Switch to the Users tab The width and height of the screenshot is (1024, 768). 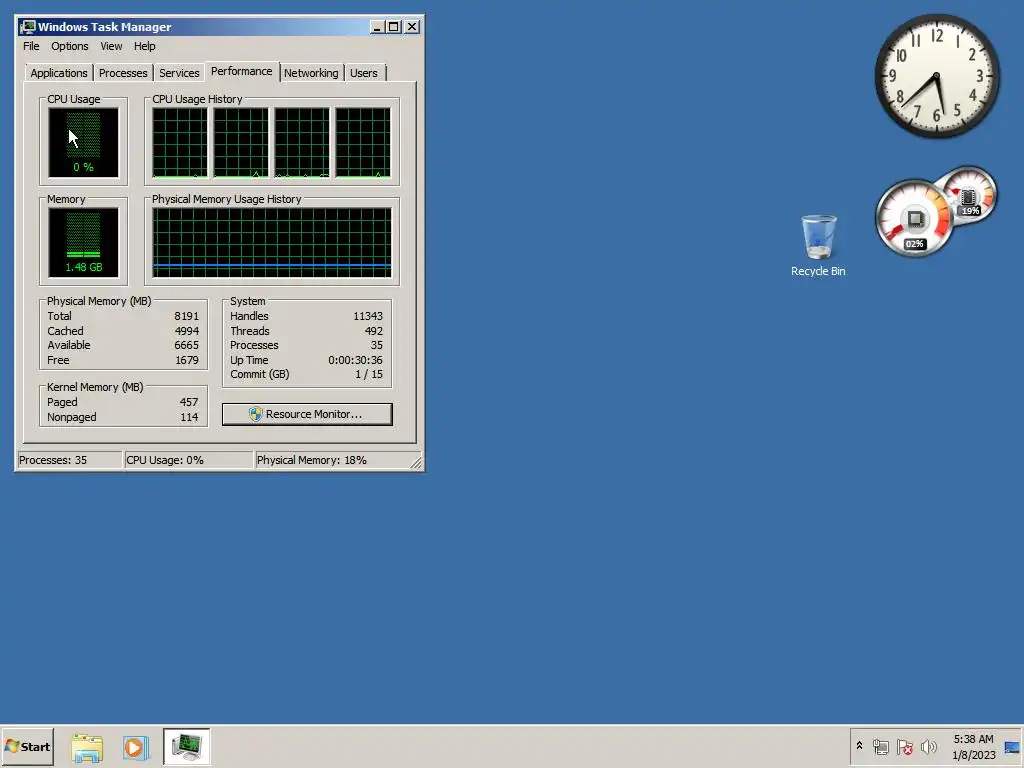[364, 73]
